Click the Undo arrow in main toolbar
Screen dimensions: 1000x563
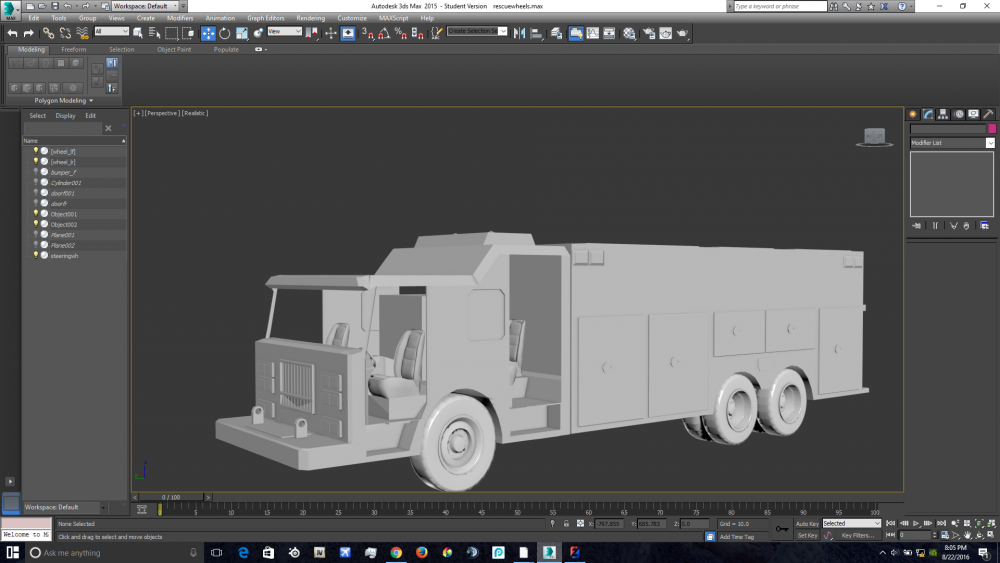tap(12, 33)
